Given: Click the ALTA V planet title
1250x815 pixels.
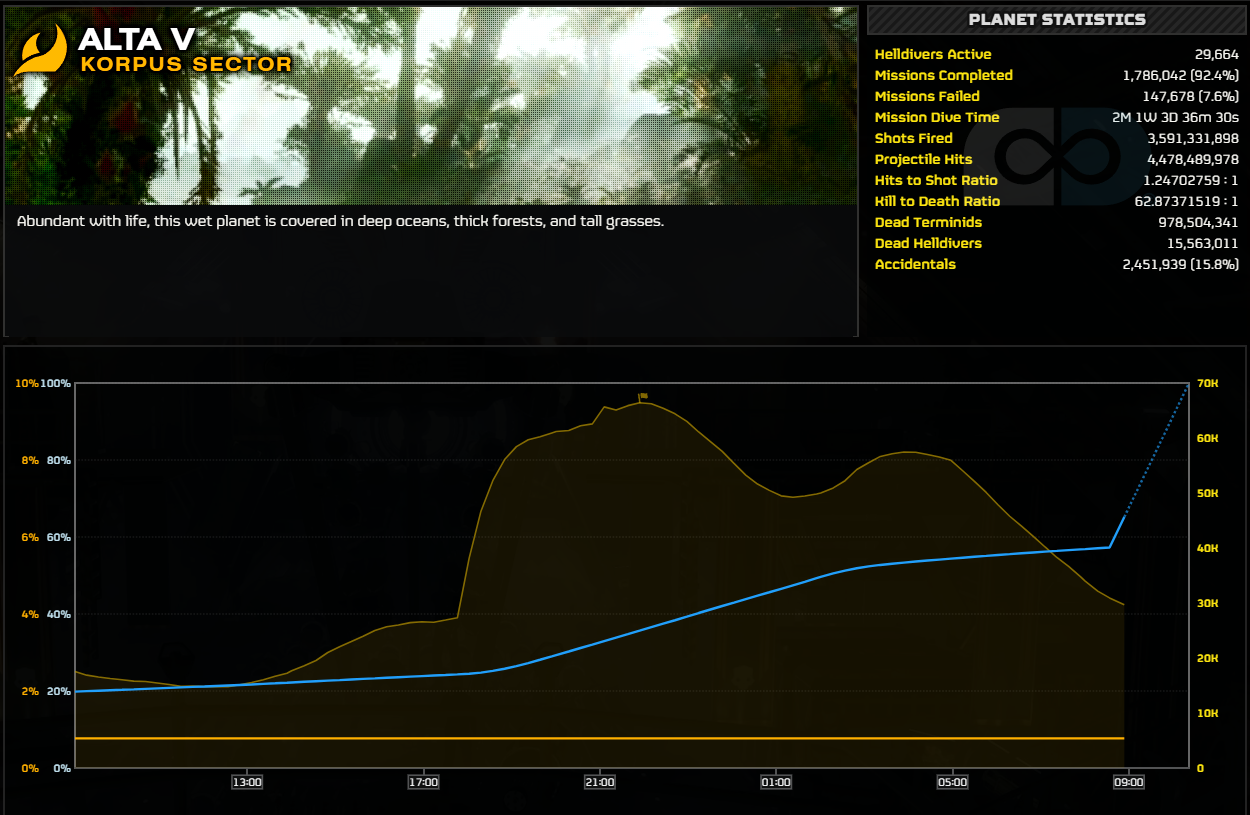Looking at the screenshot, I should coord(136,39).
